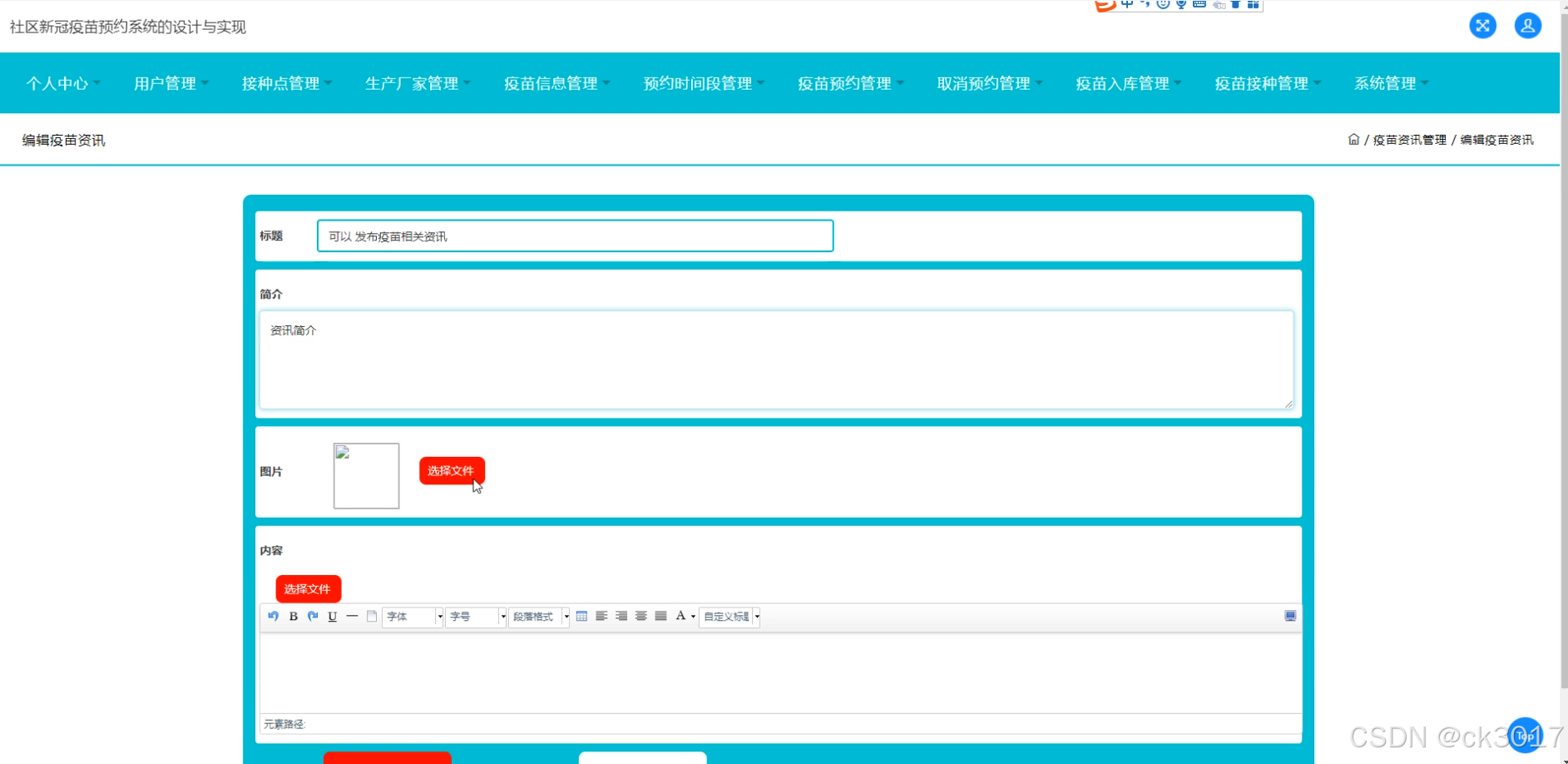Image resolution: width=1568 pixels, height=764 pixels.
Task: Expand the 接种点管理 menu
Action: [287, 83]
